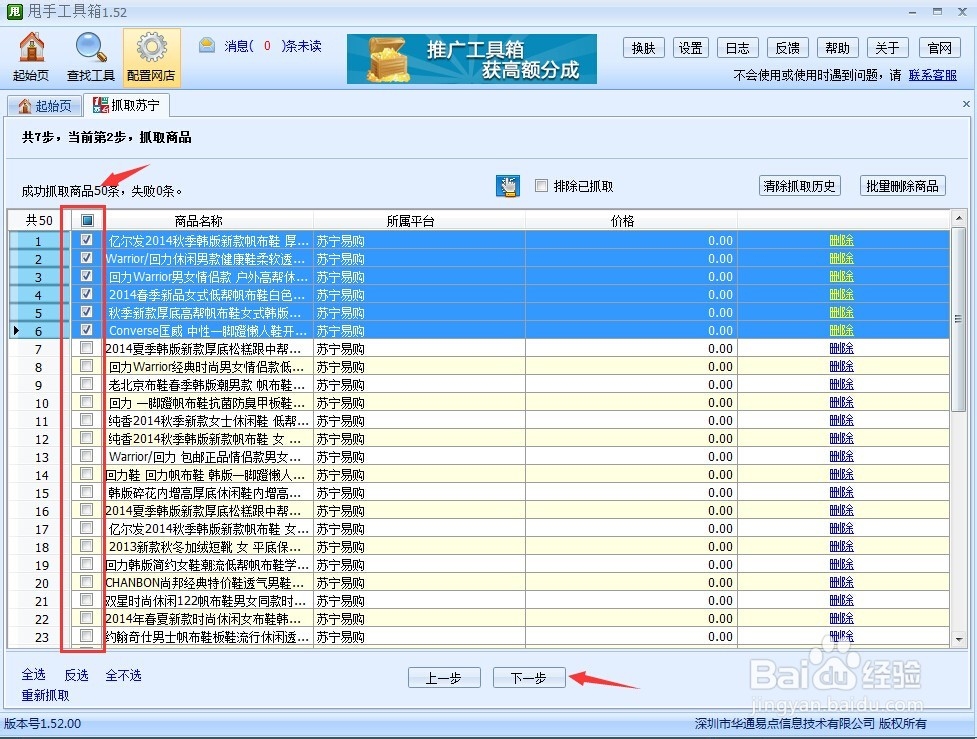Click the 甩 app logo icon in title bar
This screenshot has height=739, width=977.
pyautogui.click(x=14, y=11)
